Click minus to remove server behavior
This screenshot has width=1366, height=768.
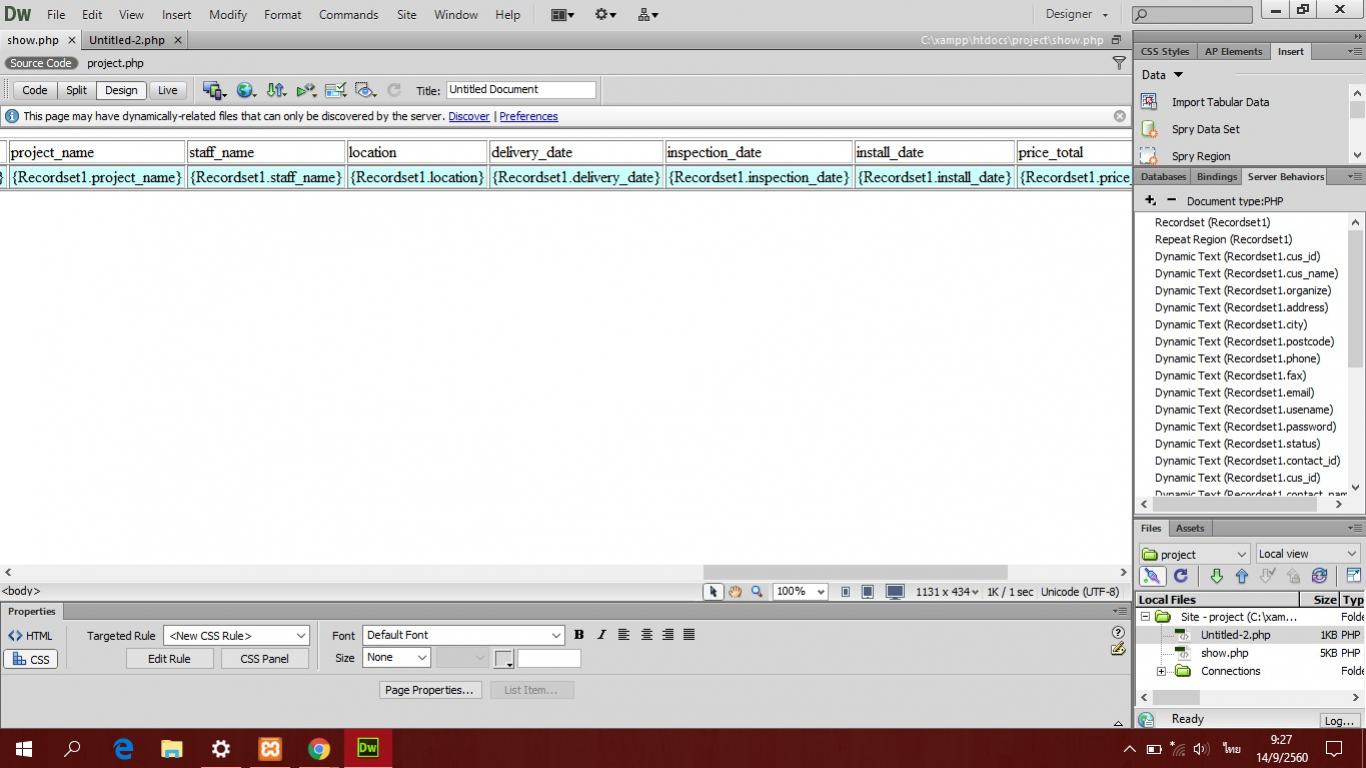(x=1171, y=201)
